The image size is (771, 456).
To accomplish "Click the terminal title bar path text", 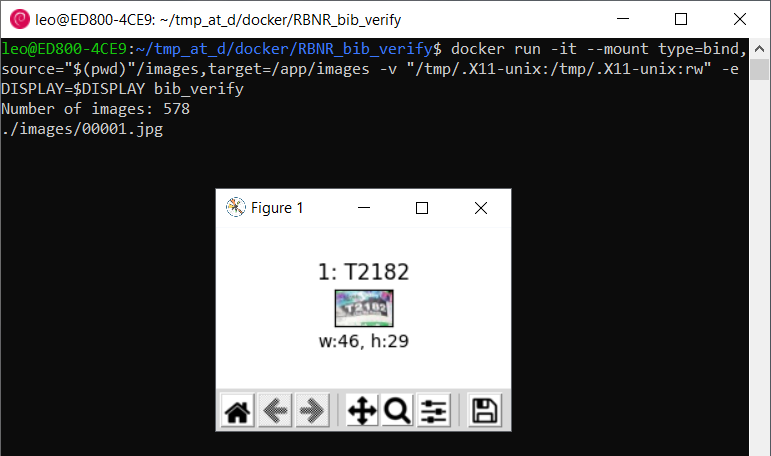I will (218, 20).
